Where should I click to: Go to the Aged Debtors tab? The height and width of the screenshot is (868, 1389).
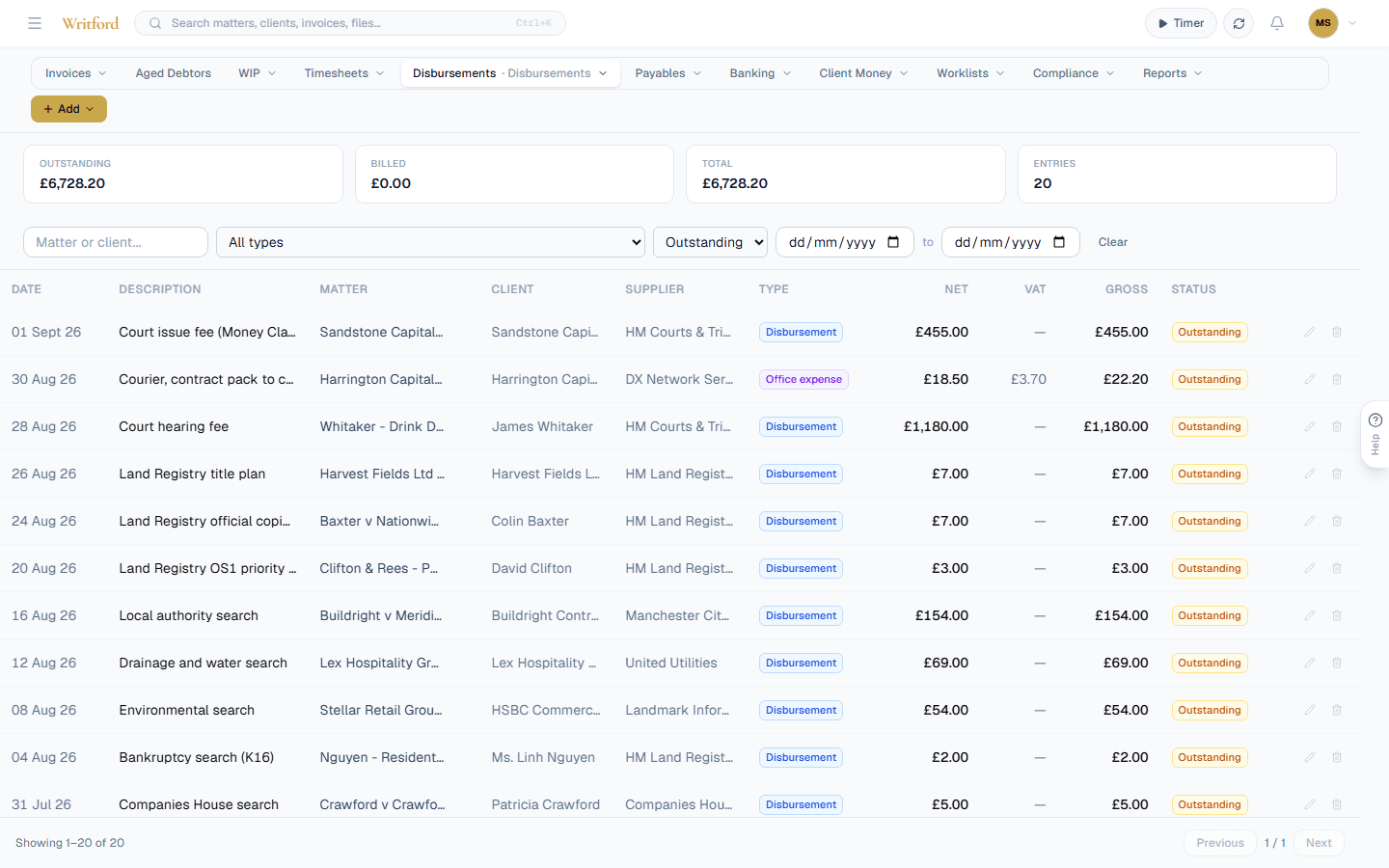(x=173, y=73)
